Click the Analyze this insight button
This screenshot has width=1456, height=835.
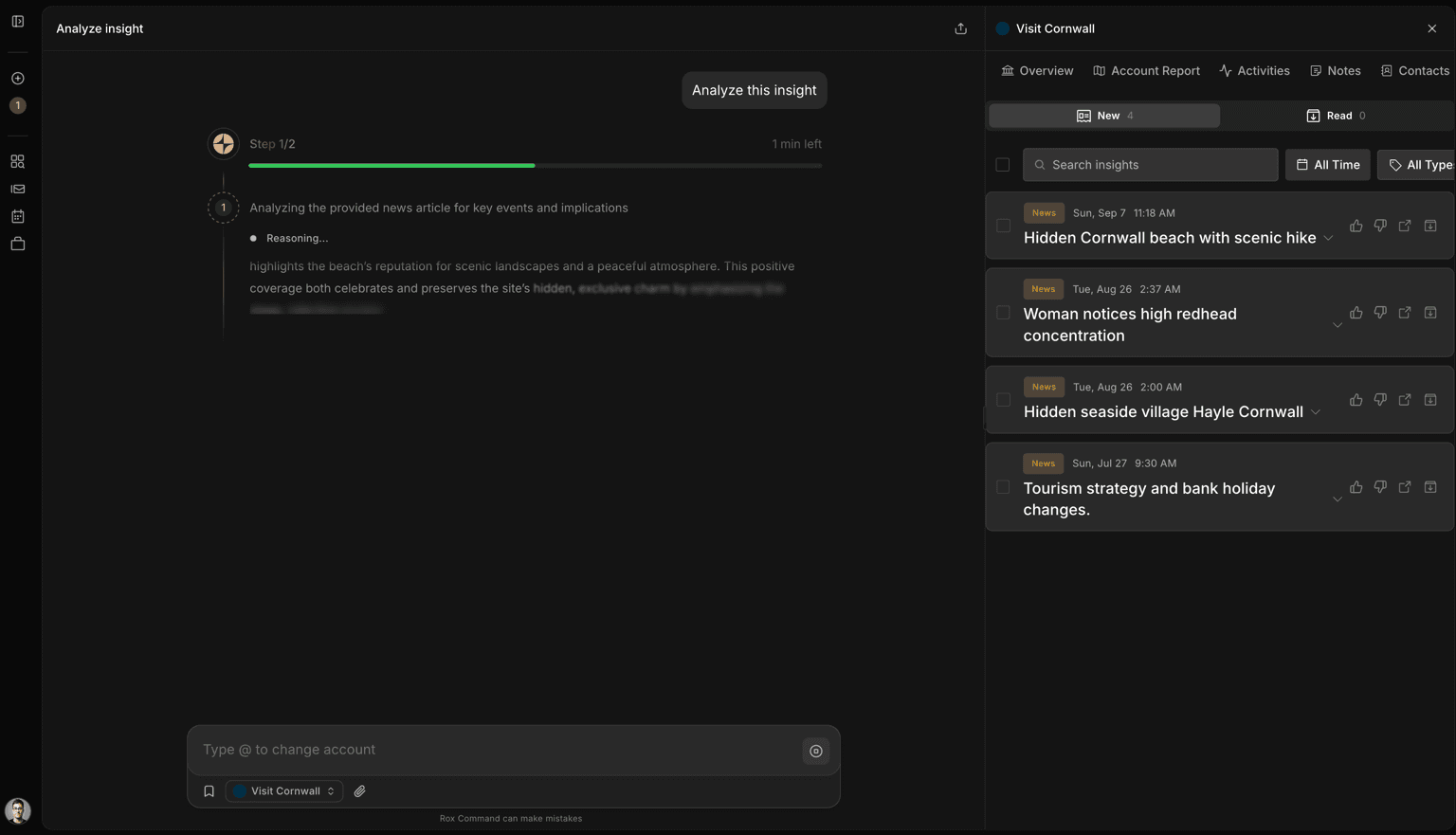754,90
